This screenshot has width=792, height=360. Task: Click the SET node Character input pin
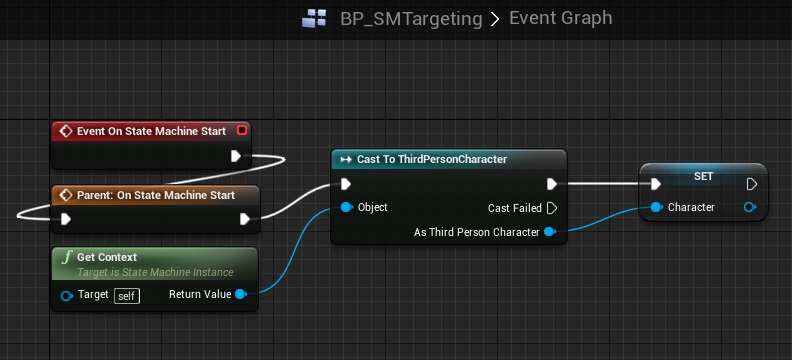pos(656,207)
